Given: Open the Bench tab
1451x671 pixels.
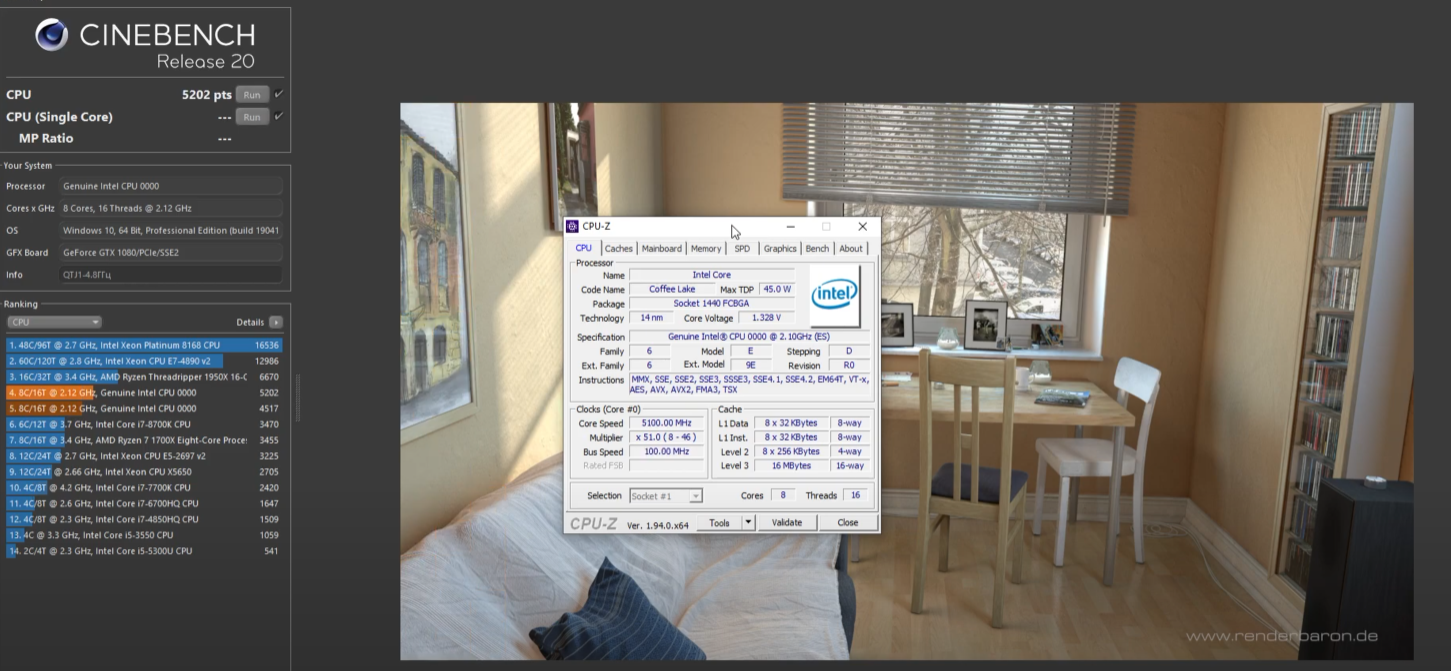Looking at the screenshot, I should (817, 248).
